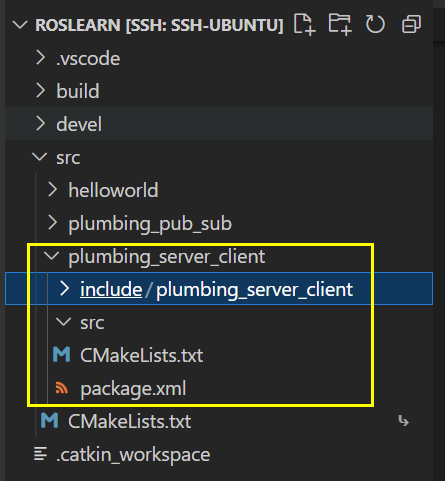Select the ROSLEARN [SSH: SSH-UBUNTU] header
The height and width of the screenshot is (481, 445).
point(159,25)
